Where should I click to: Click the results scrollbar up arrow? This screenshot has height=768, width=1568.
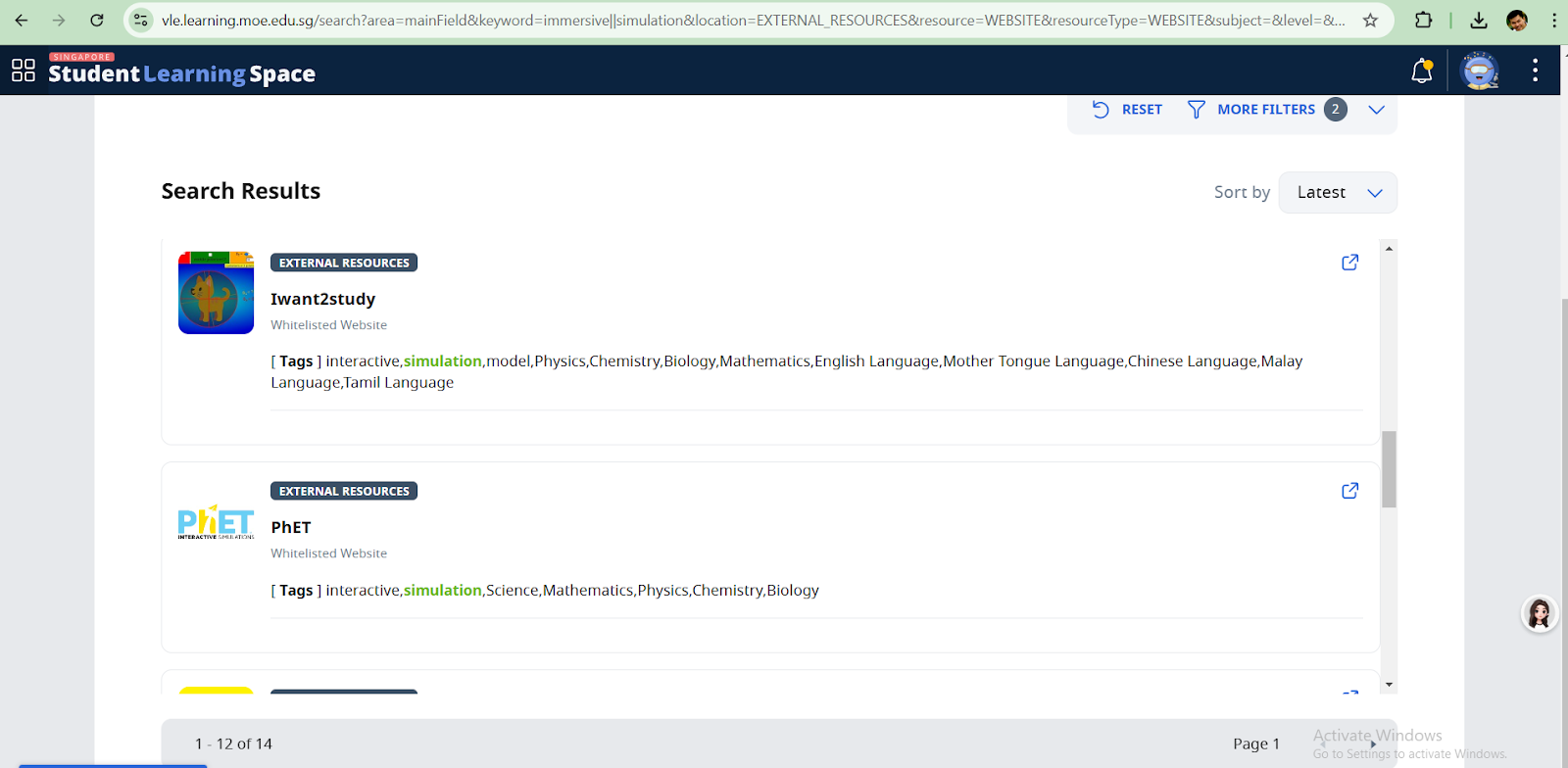click(1389, 249)
